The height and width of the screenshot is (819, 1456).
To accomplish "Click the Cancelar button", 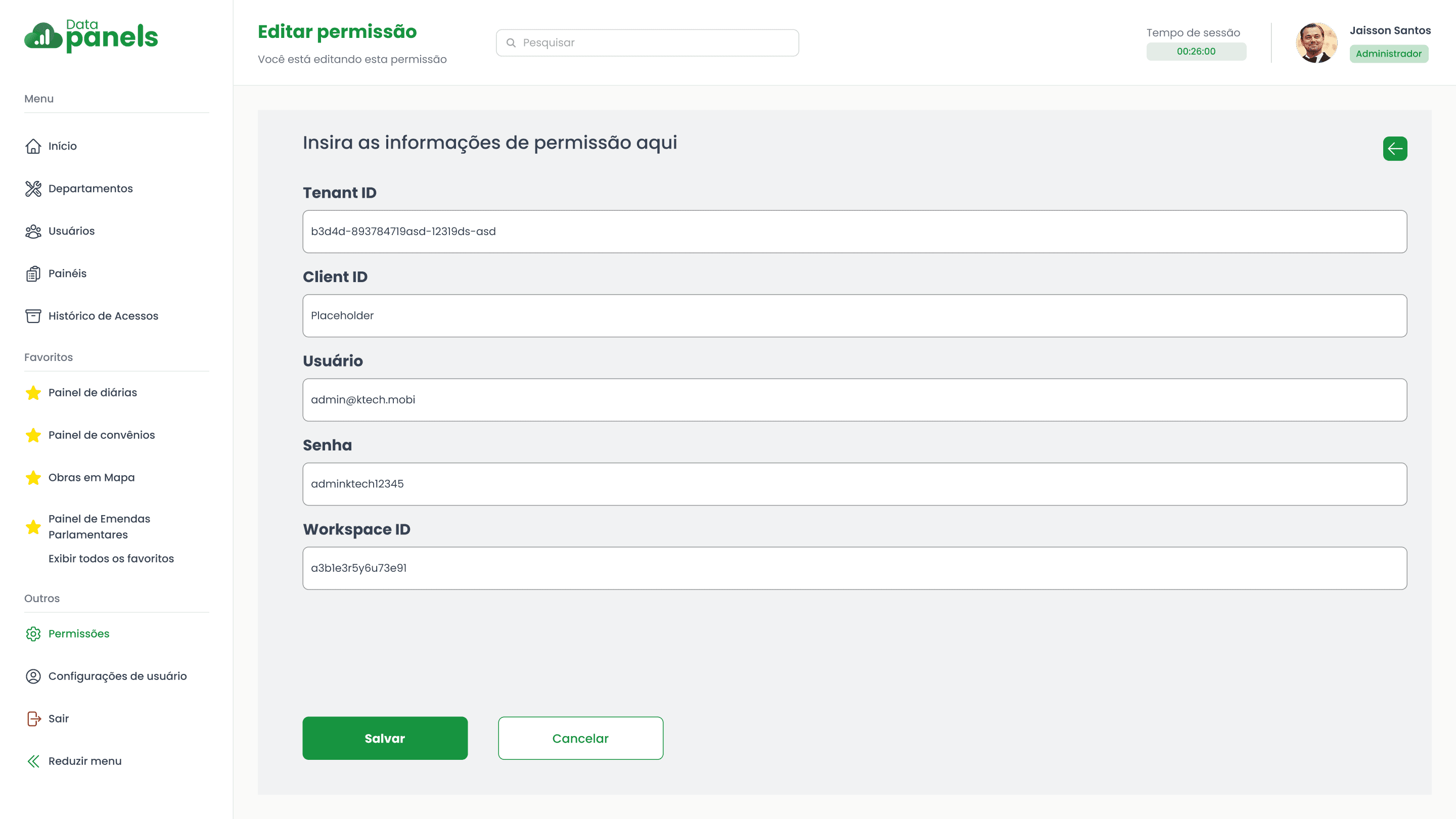I will 580,738.
